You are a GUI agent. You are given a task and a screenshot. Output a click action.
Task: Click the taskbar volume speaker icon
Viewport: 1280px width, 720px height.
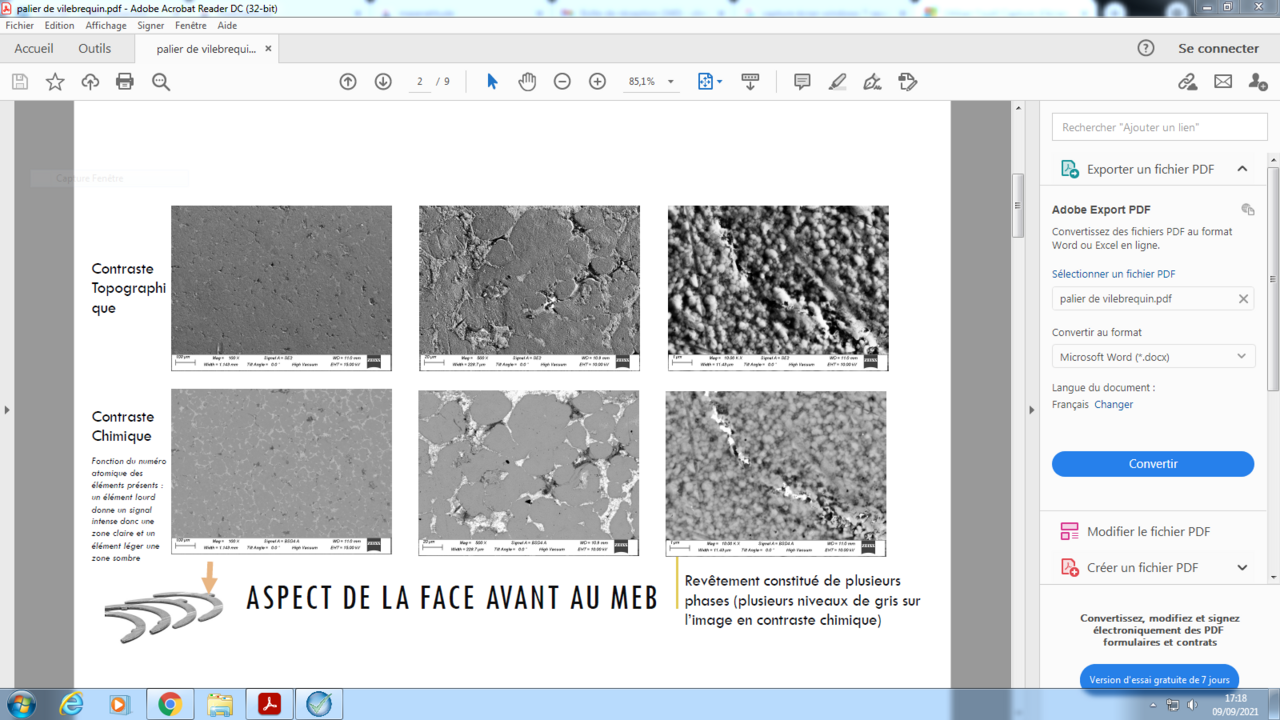(1191, 705)
